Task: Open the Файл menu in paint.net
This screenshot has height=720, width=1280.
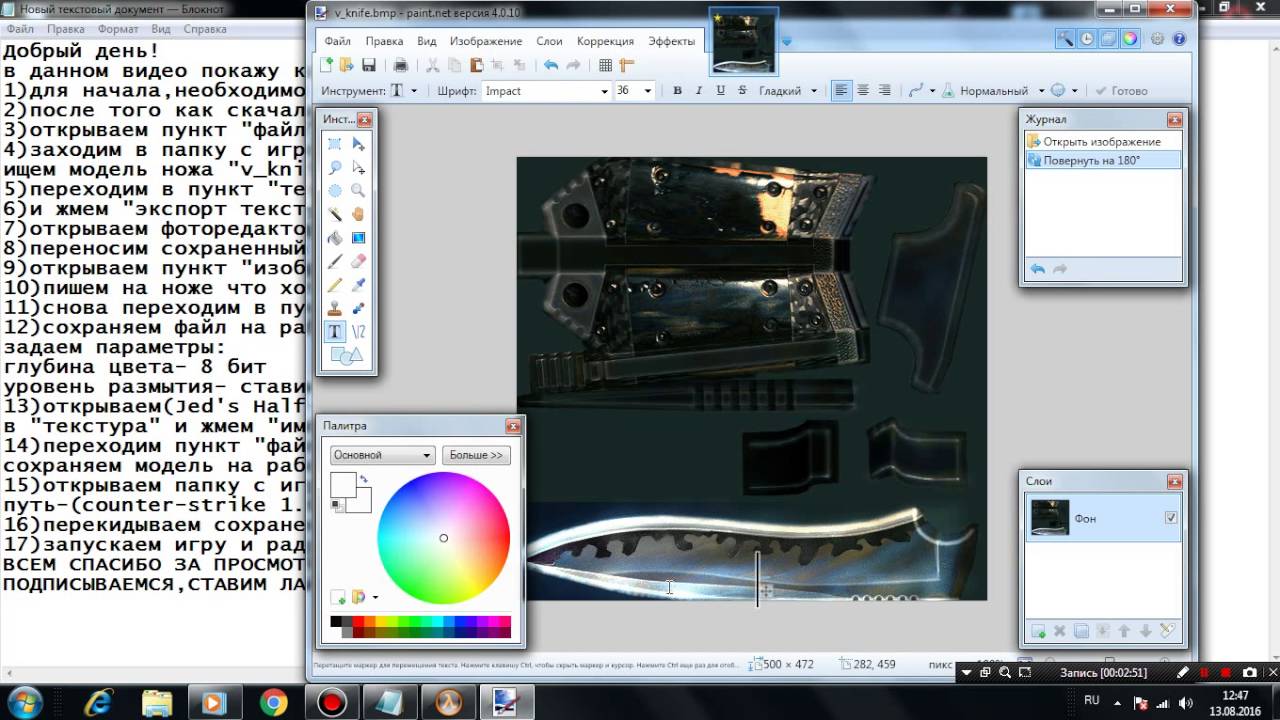Action: (x=337, y=41)
